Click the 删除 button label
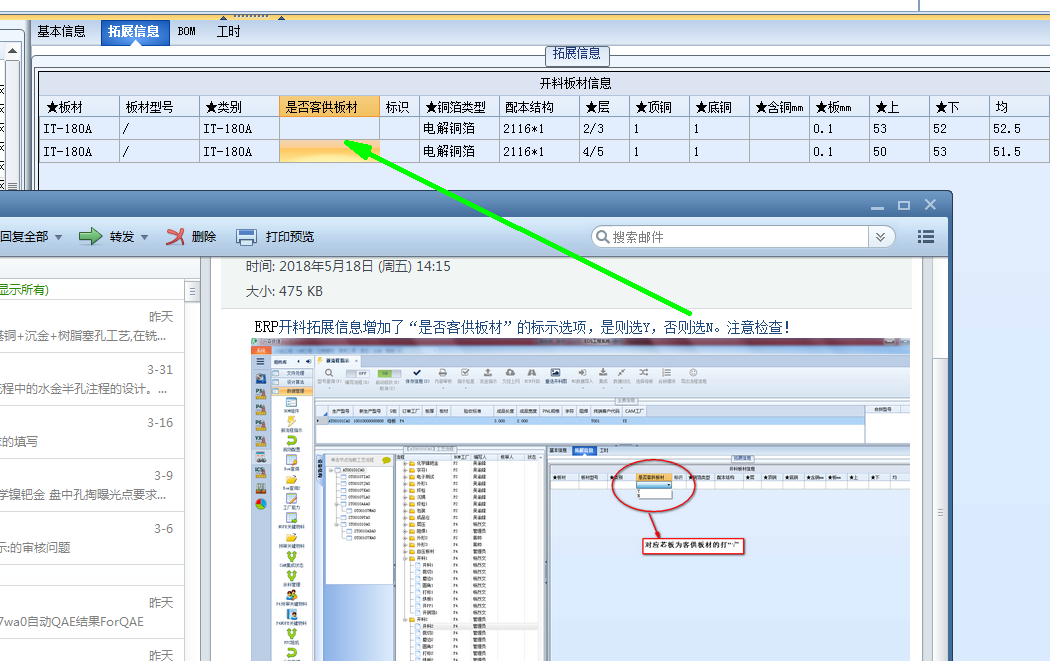This screenshot has height=661, width=1050. (x=204, y=236)
